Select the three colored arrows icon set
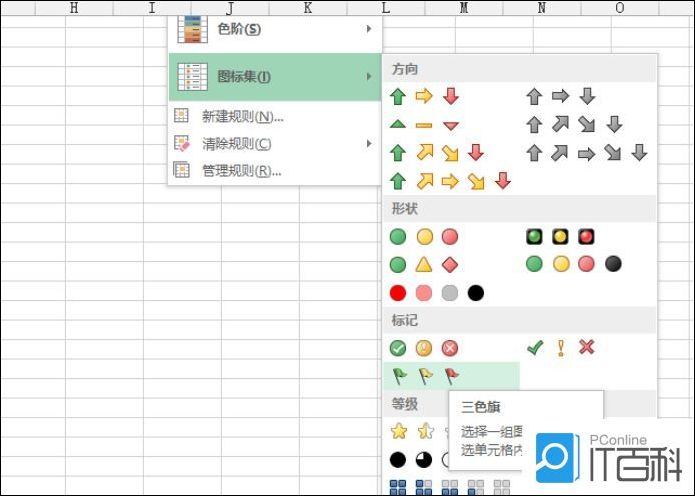 coord(424,97)
